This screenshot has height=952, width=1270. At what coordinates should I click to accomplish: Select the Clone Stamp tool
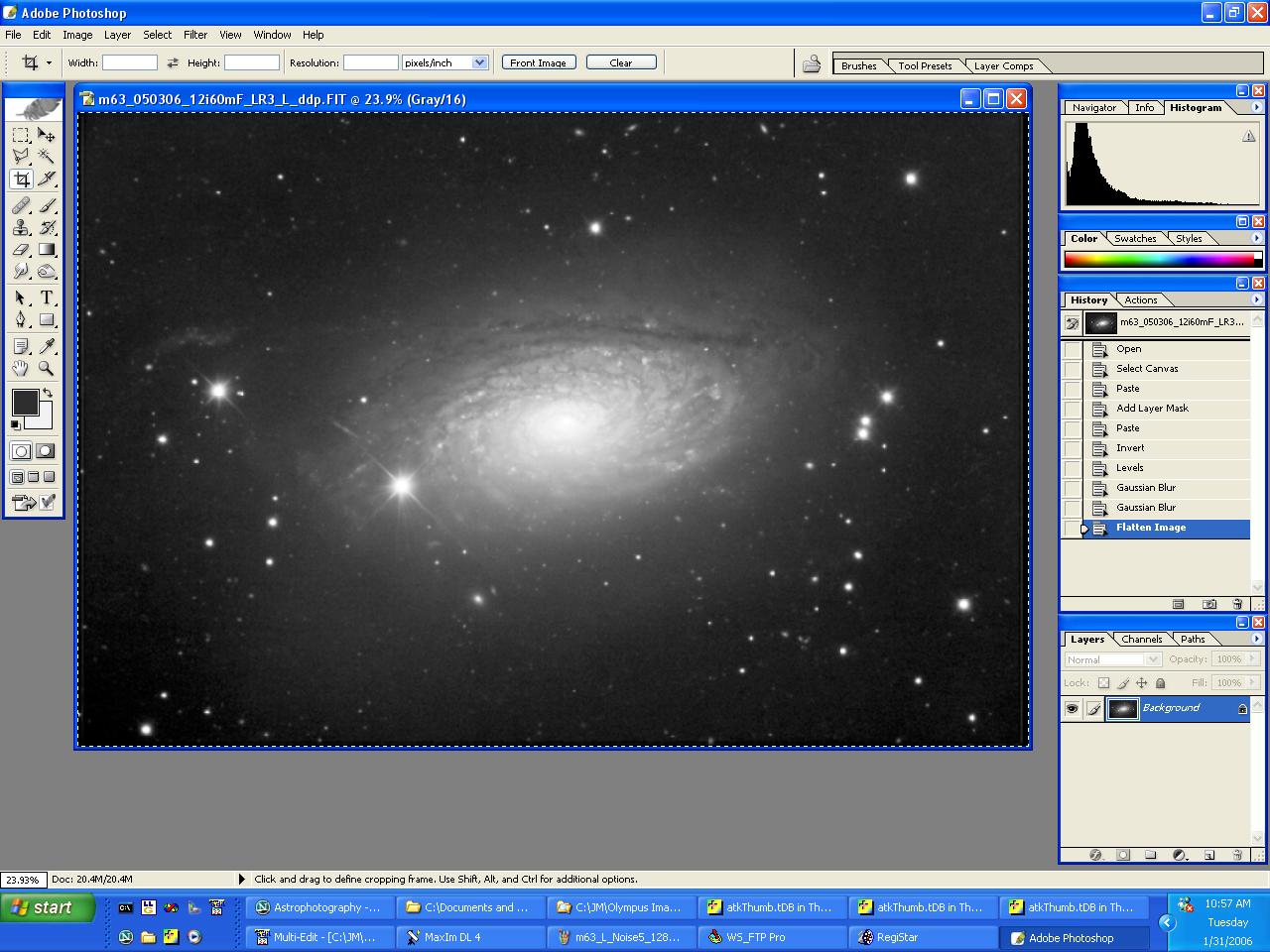[x=21, y=227]
